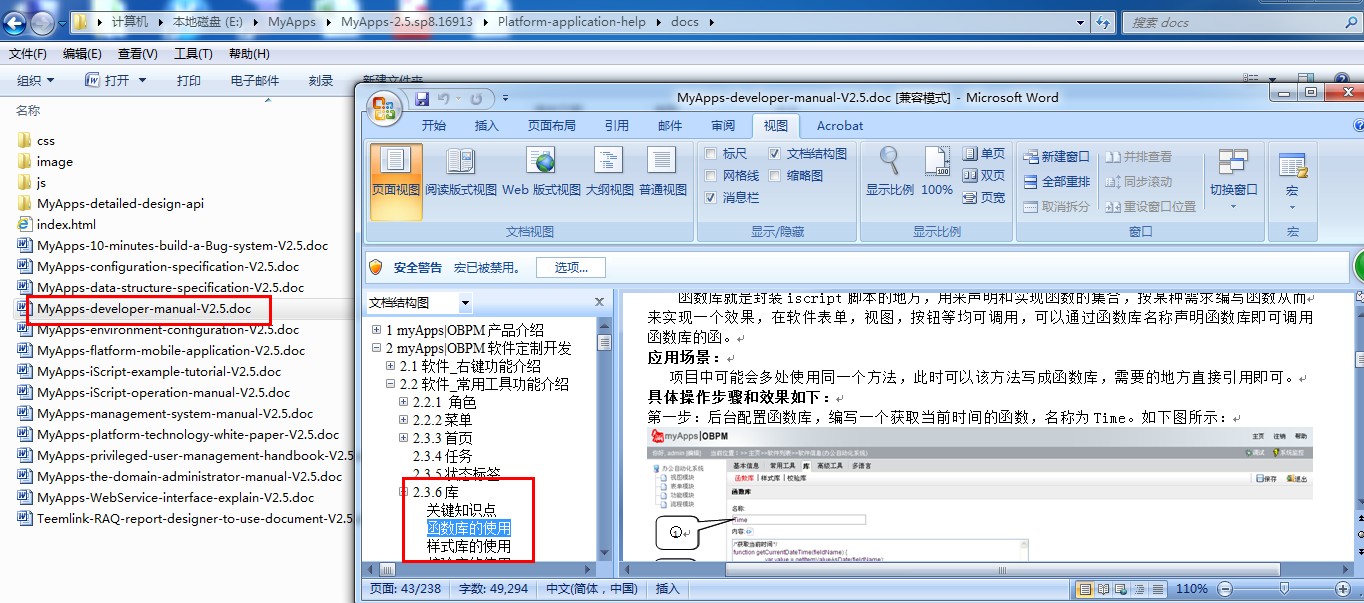Click Explorer back navigation arrow
Image resolution: width=1364 pixels, height=603 pixels.
pos(15,21)
